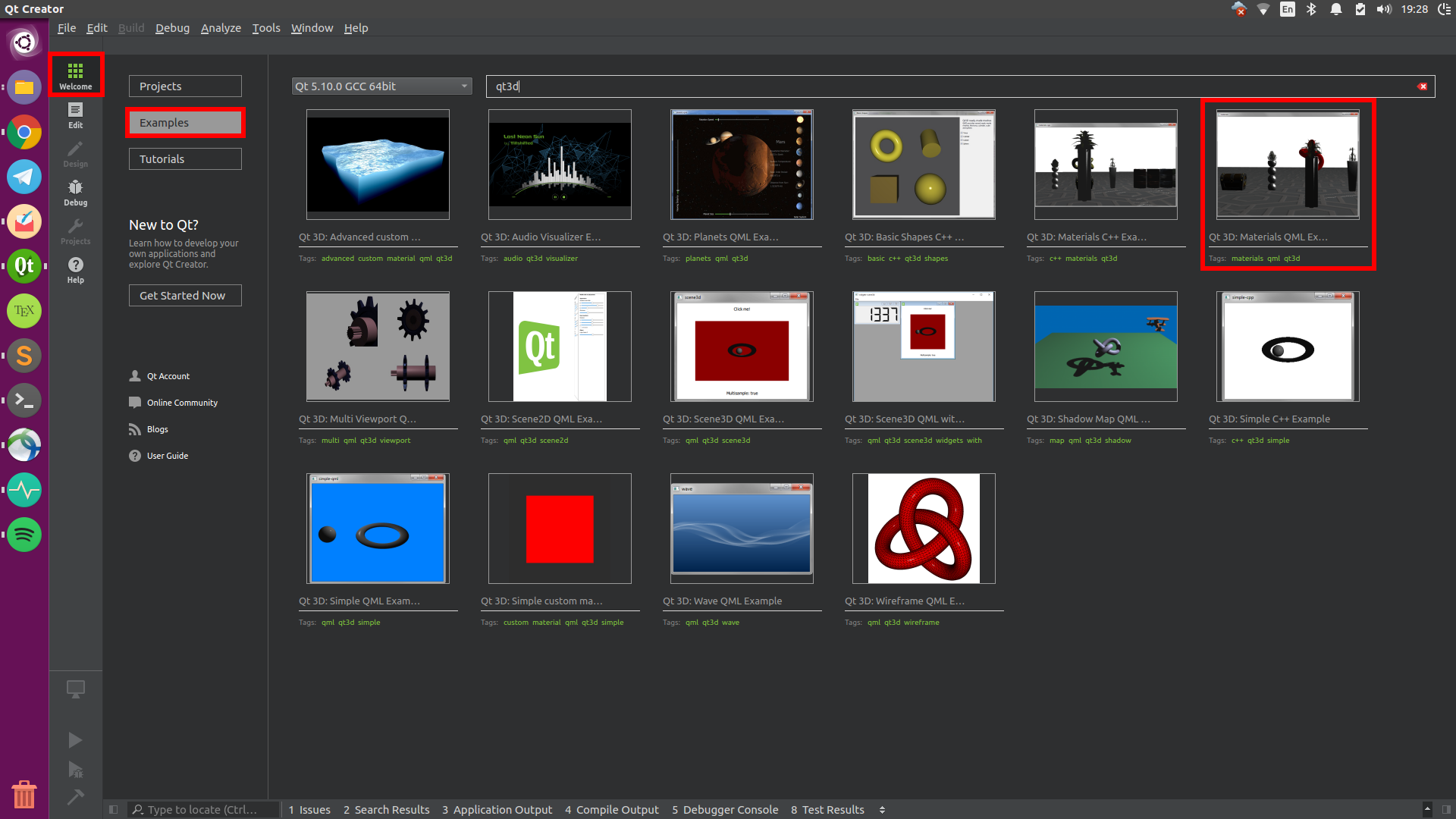Open the kit selector monitor icon
The width and height of the screenshot is (1456, 819).
click(x=75, y=689)
